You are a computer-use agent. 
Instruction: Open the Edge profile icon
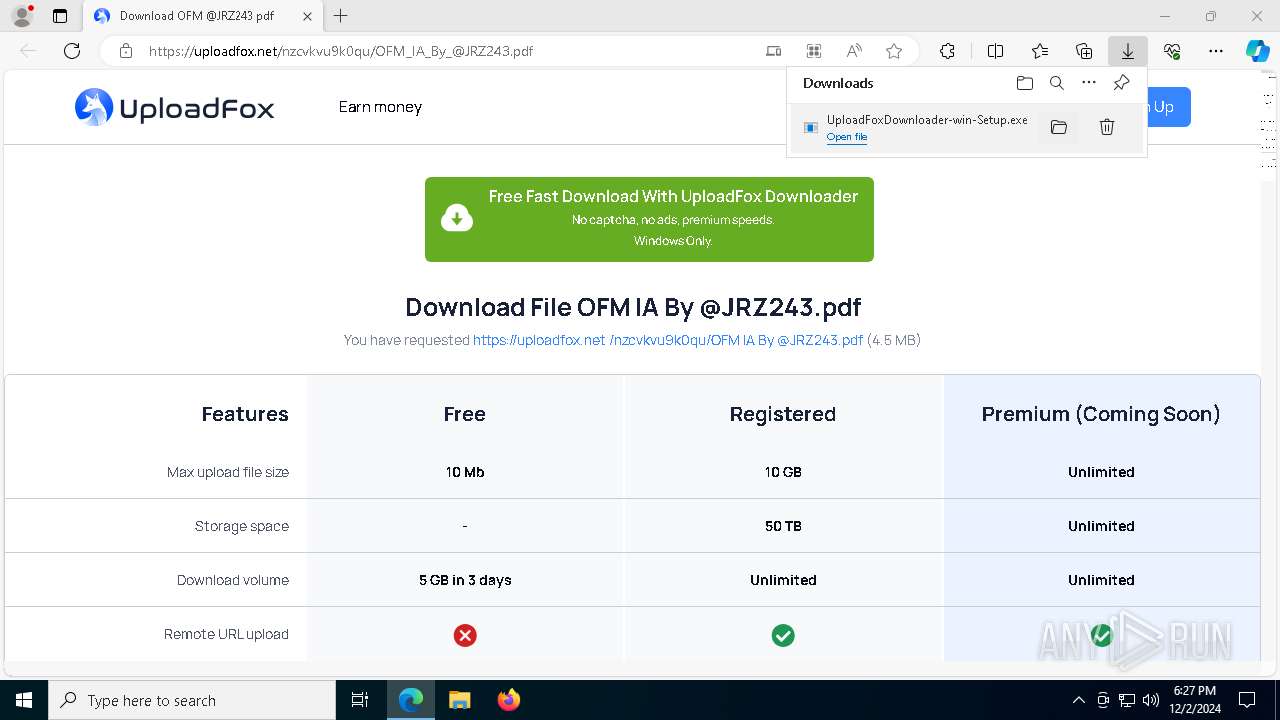(21, 16)
